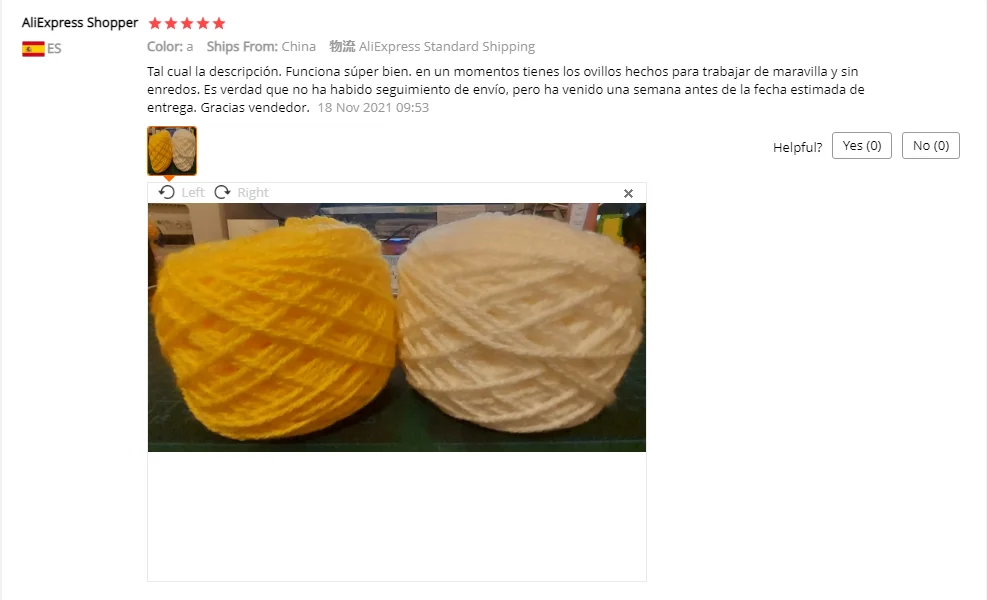This screenshot has width=987, height=600.
Task: Click the rotate left arrow icon
Action: click(167, 192)
